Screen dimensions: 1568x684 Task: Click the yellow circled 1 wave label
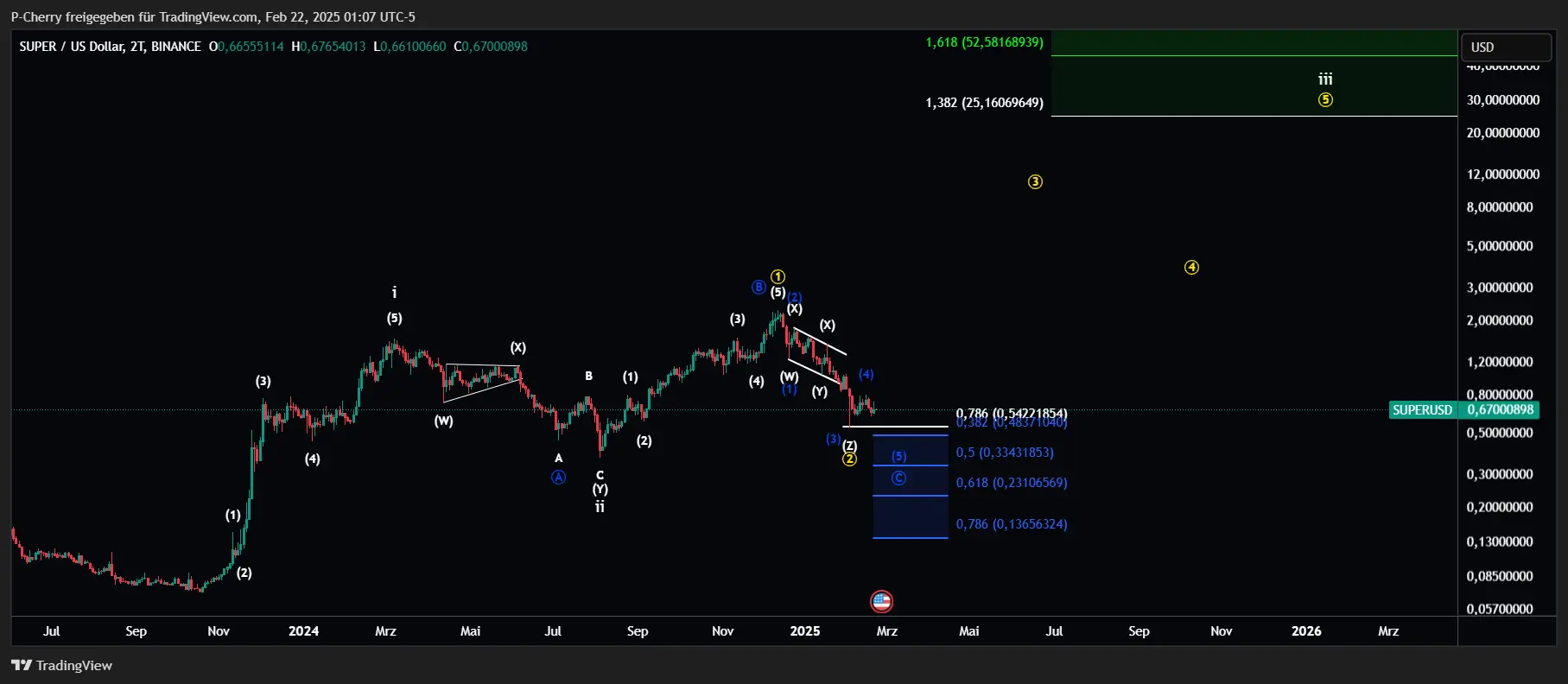pos(778,276)
